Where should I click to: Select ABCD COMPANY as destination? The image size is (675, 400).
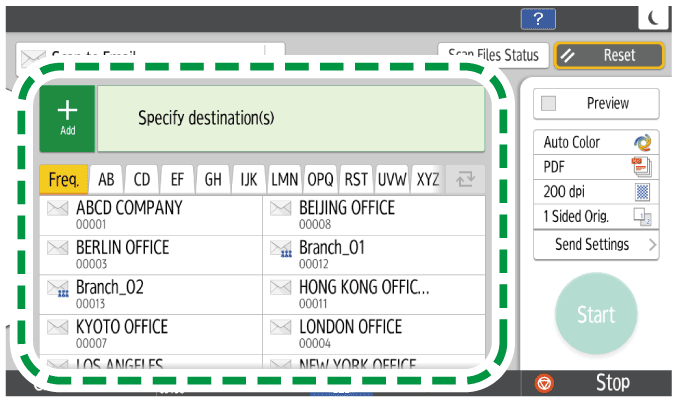pos(150,215)
